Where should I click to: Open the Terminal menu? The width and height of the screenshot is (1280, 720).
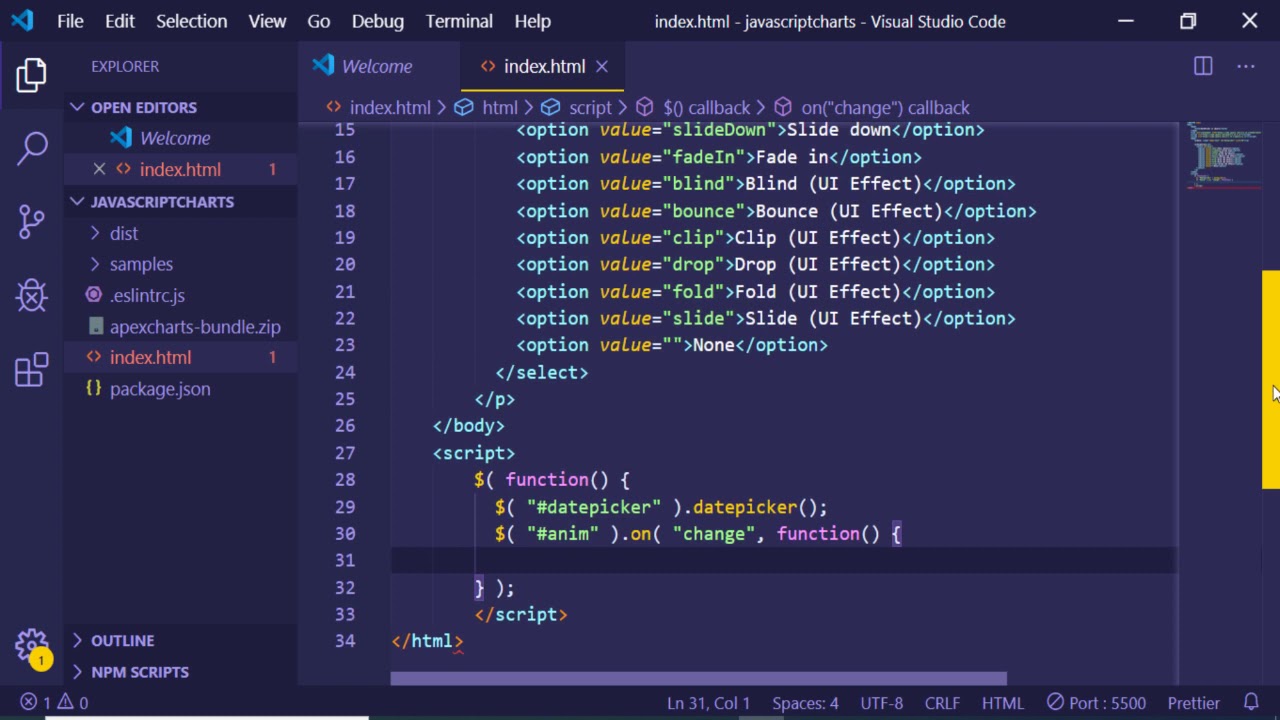(x=459, y=21)
